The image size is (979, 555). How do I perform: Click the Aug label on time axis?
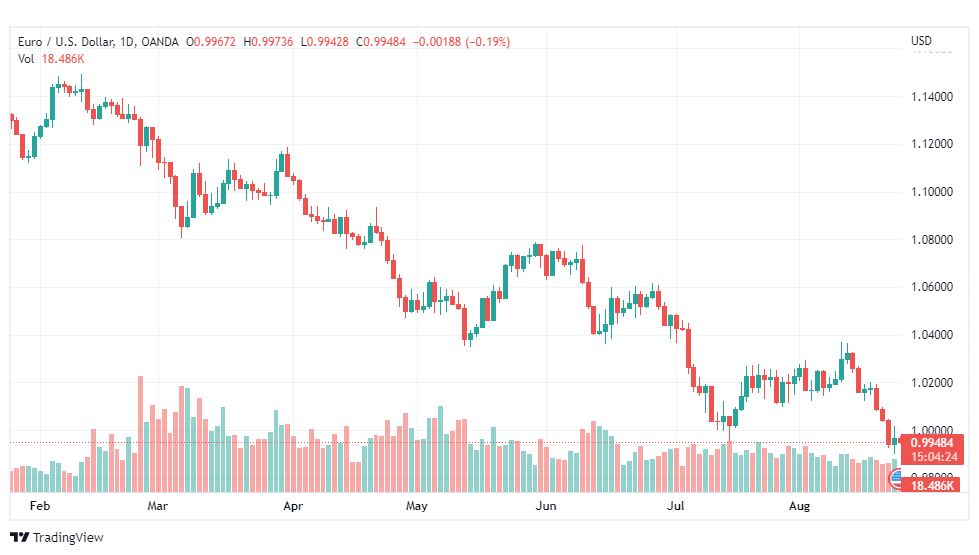799,506
